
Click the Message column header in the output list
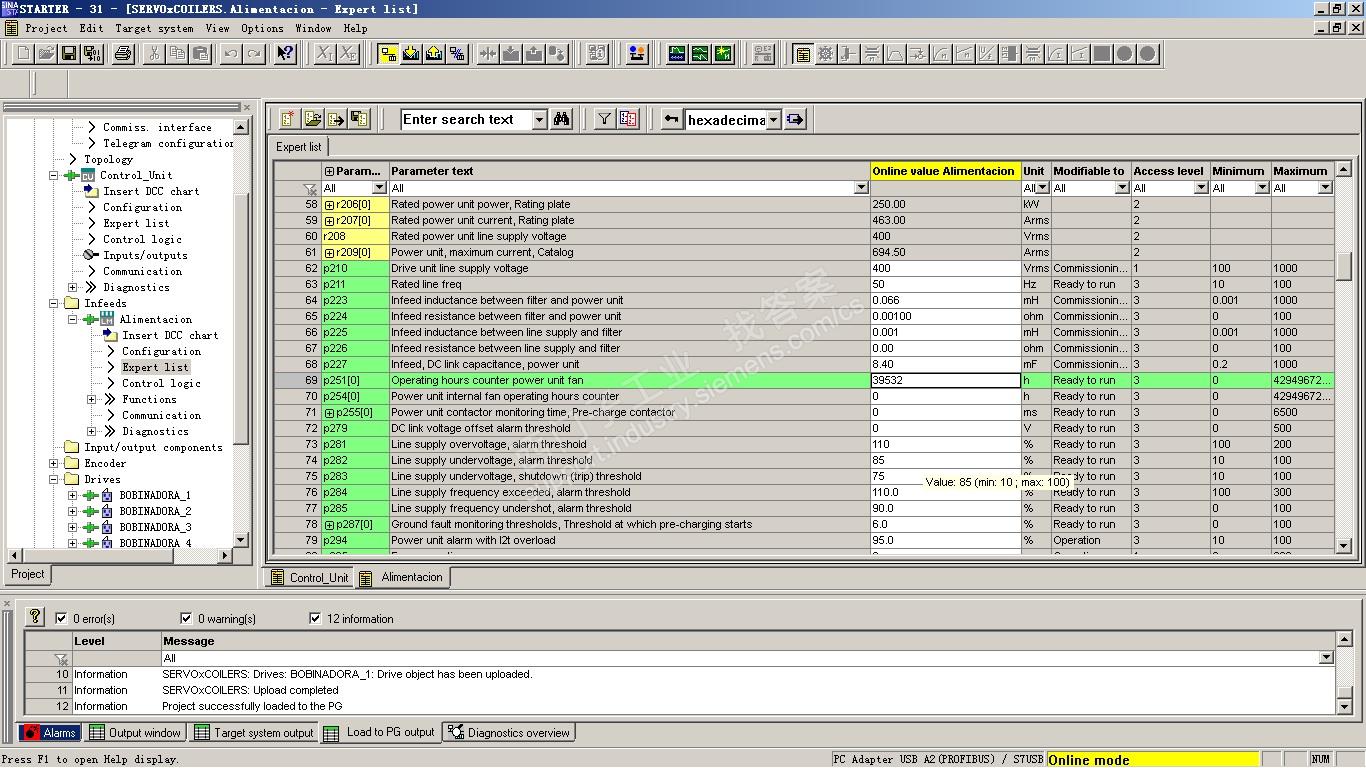point(748,641)
